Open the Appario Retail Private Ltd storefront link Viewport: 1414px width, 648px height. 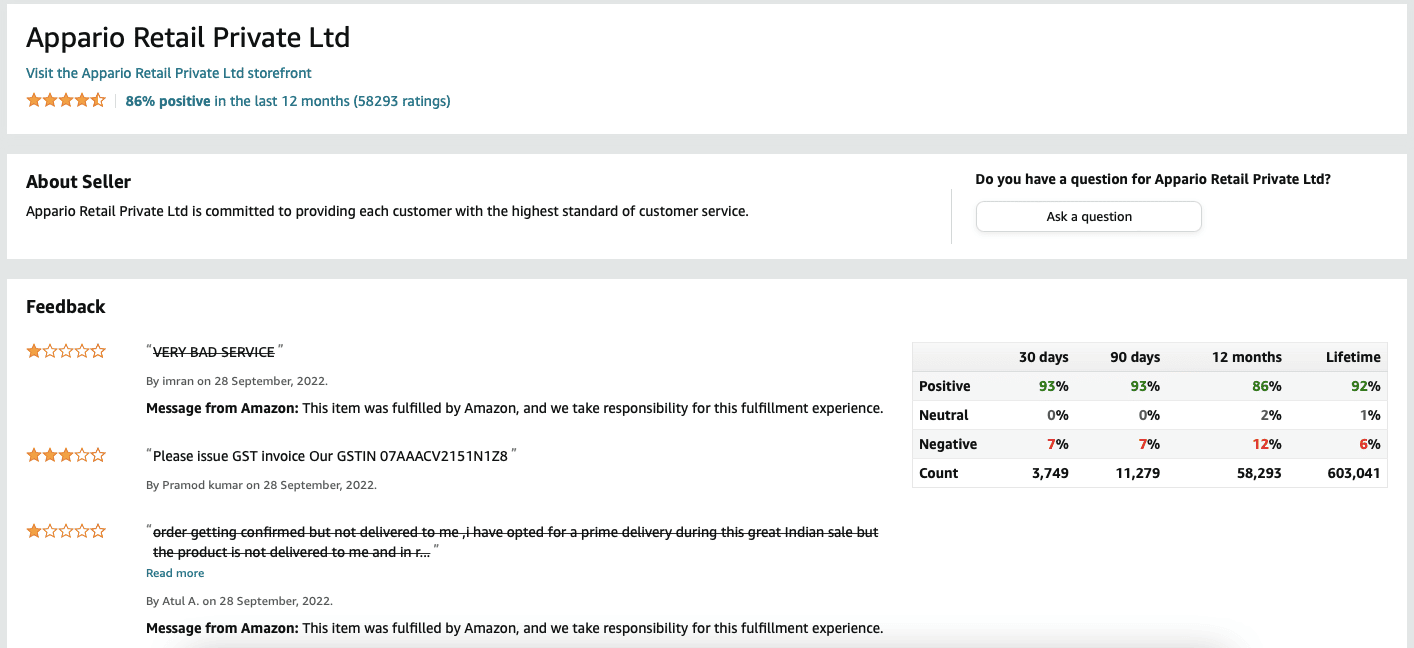tap(169, 73)
